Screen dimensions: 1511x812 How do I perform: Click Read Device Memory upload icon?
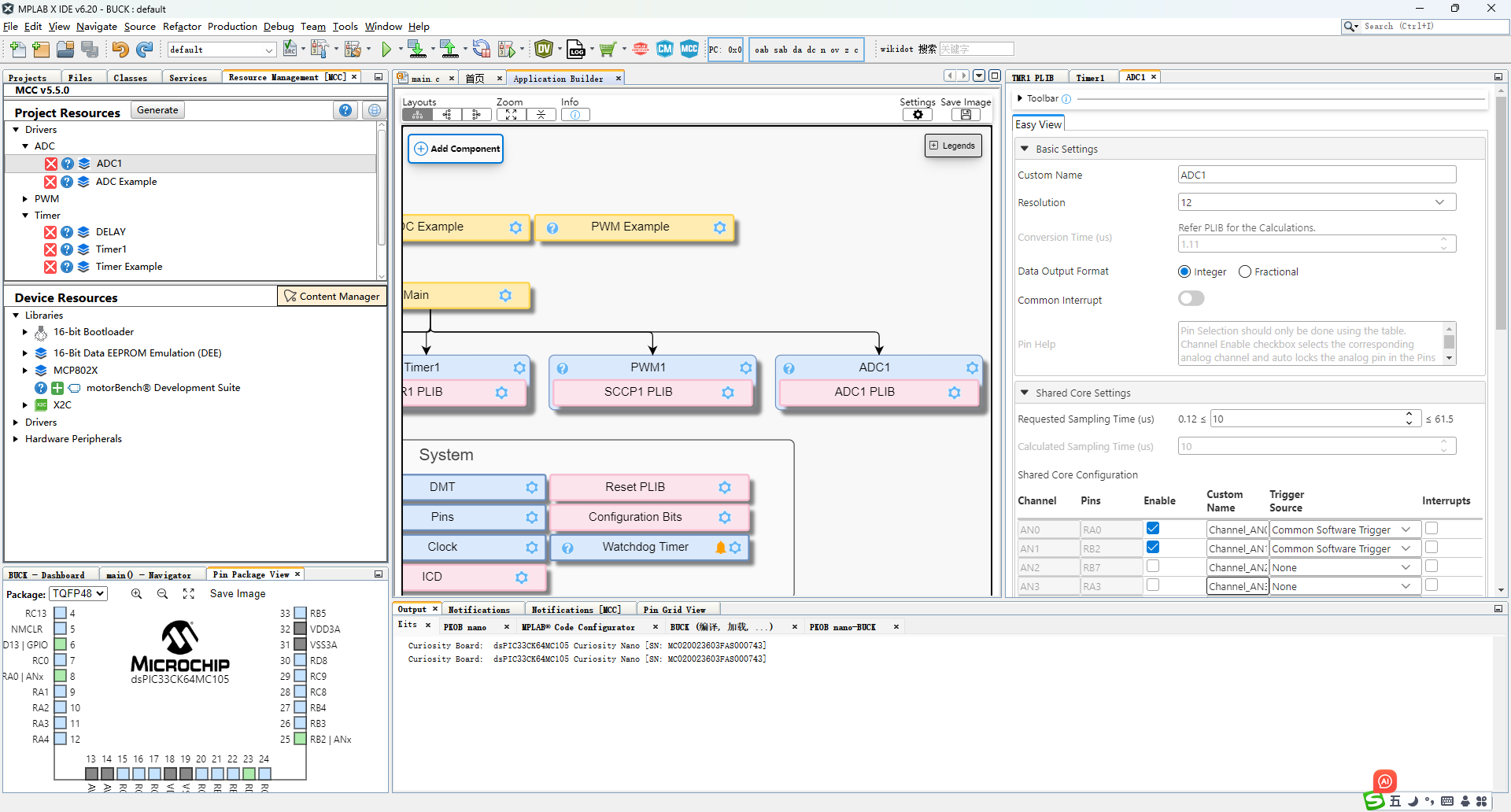[x=449, y=50]
